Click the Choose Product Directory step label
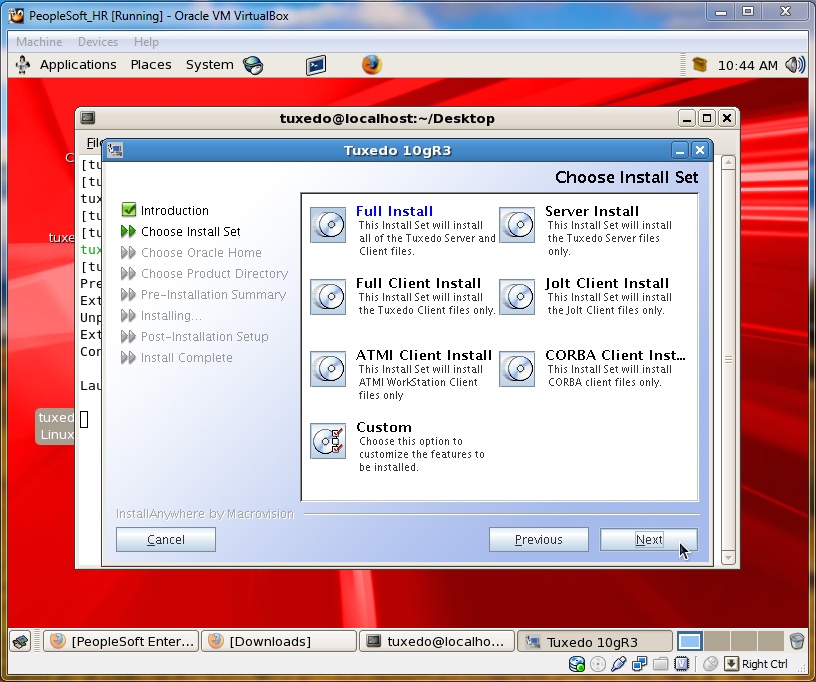 214,274
